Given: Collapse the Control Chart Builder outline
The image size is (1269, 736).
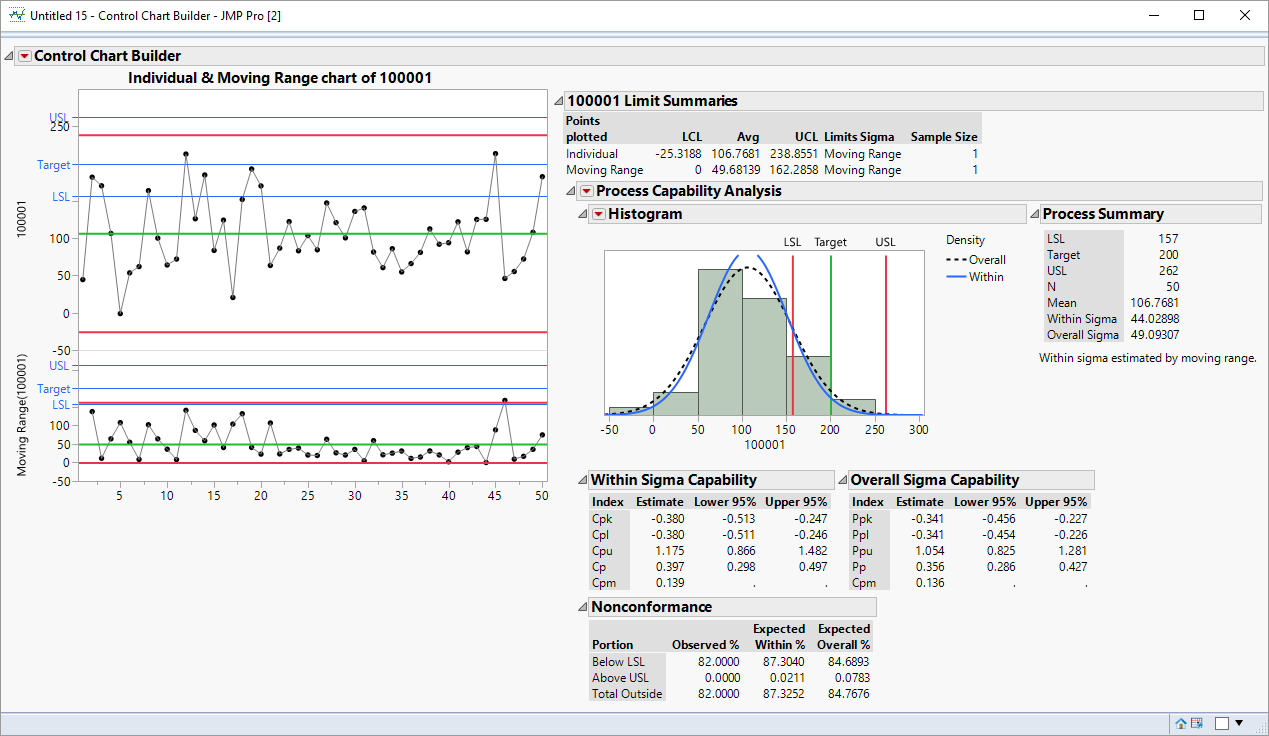Looking at the screenshot, I should click(x=10, y=56).
